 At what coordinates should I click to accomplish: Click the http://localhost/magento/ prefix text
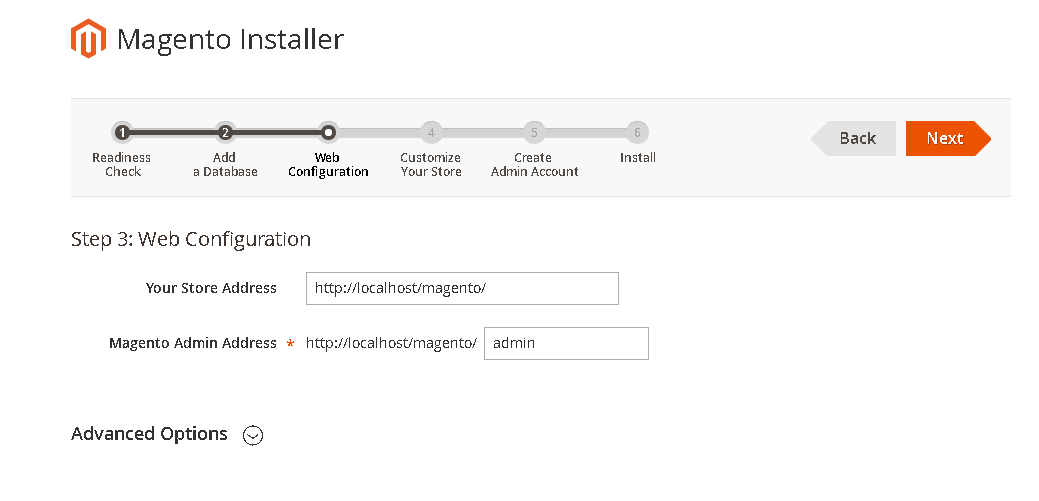[x=391, y=343]
